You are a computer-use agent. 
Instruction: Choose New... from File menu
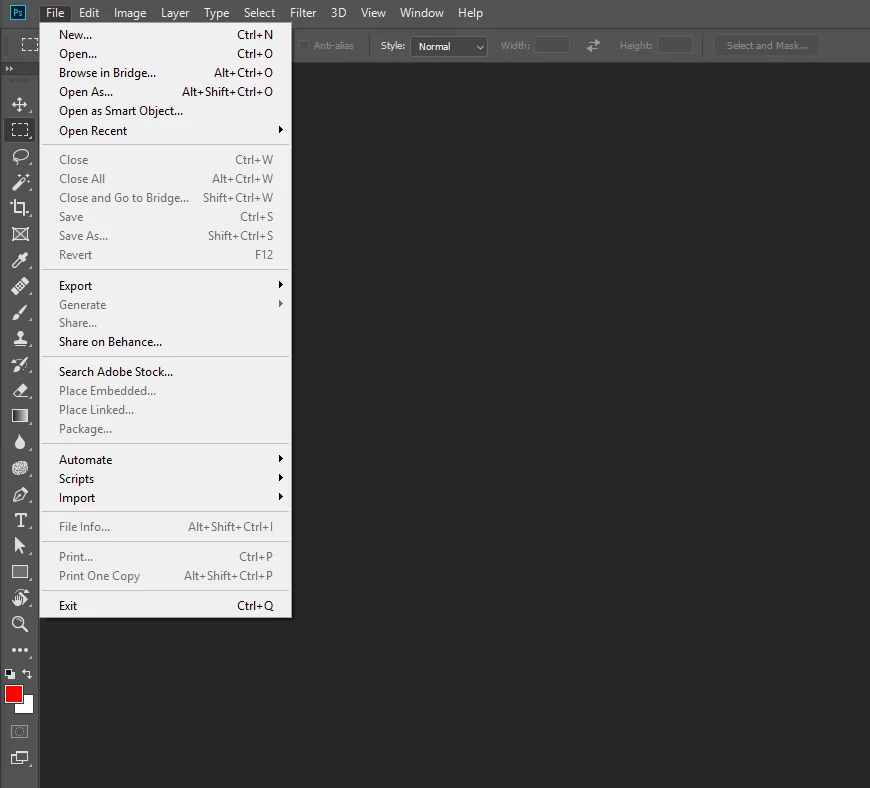[x=166, y=34]
